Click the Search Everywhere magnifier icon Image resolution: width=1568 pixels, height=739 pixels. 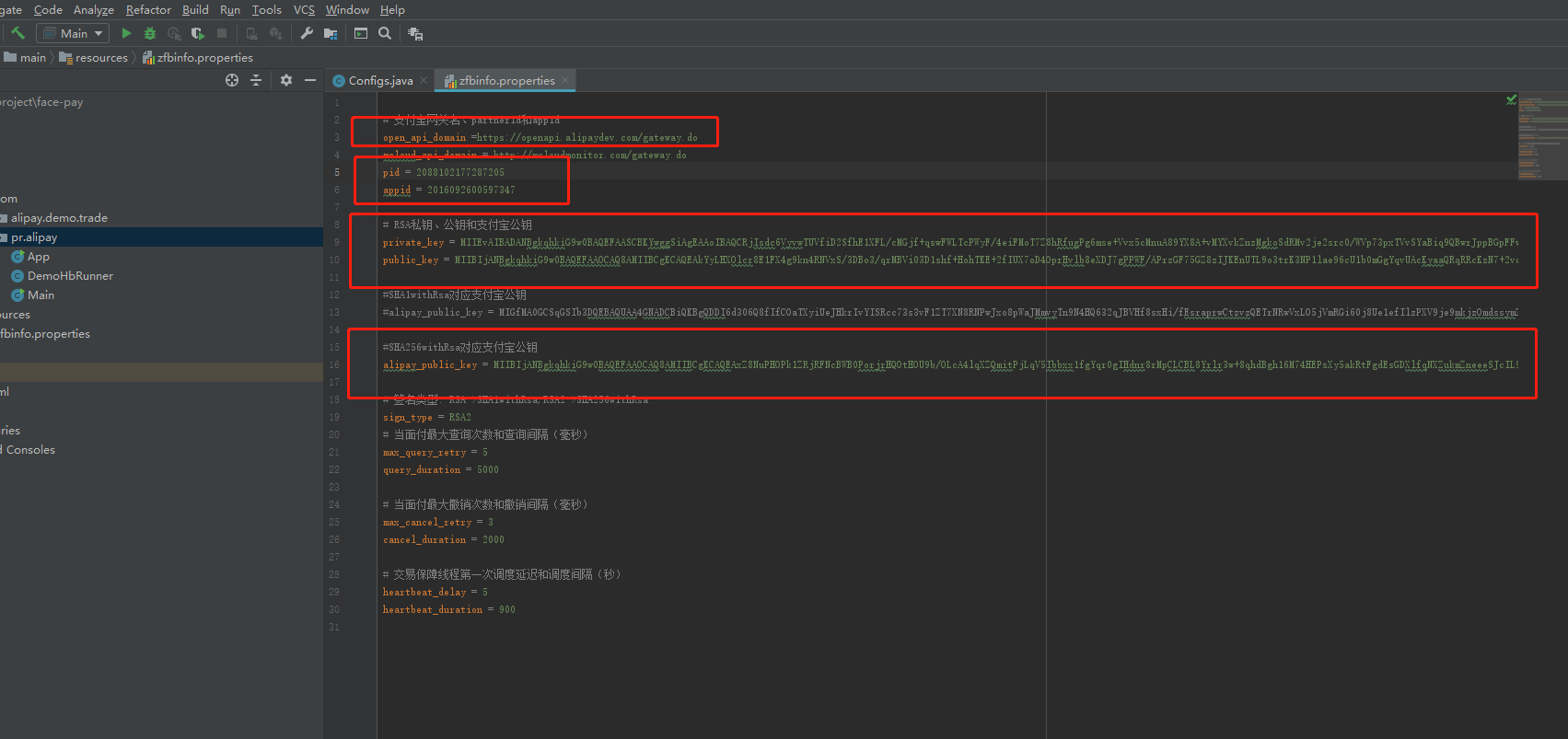click(385, 33)
